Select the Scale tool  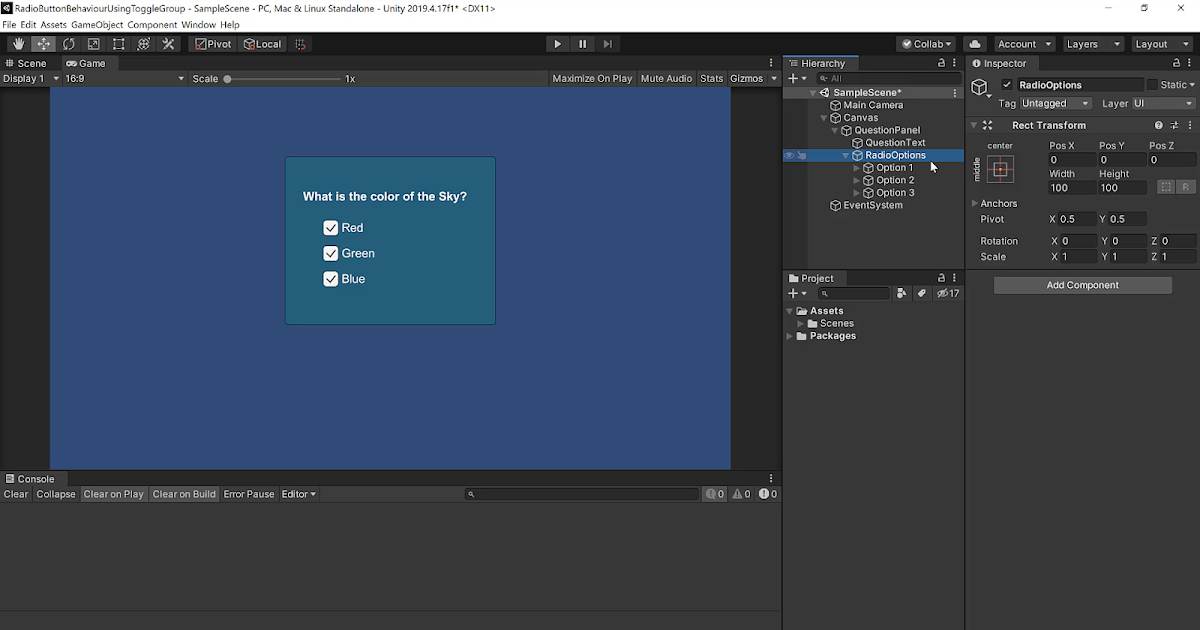[92, 43]
